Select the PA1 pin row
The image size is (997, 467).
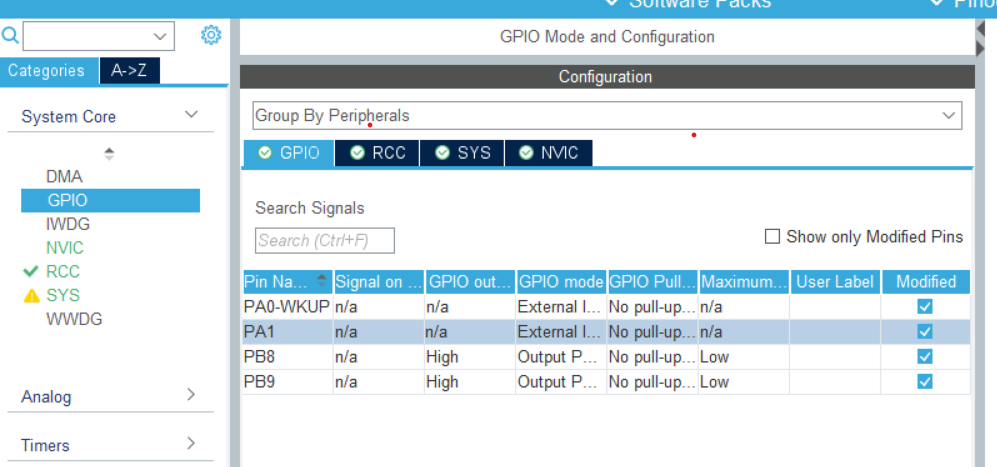point(607,331)
